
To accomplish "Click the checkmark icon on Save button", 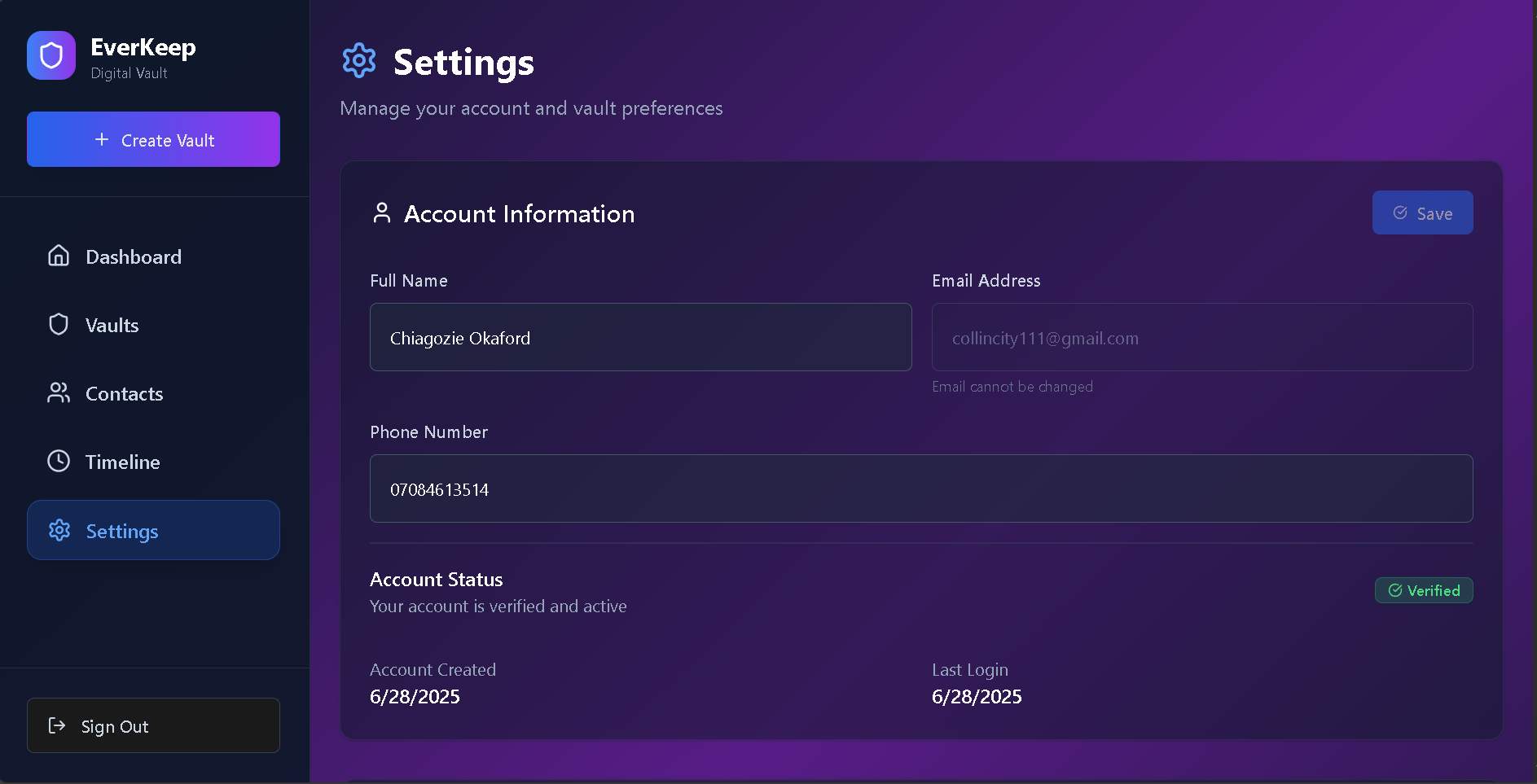I will click(x=1400, y=212).
